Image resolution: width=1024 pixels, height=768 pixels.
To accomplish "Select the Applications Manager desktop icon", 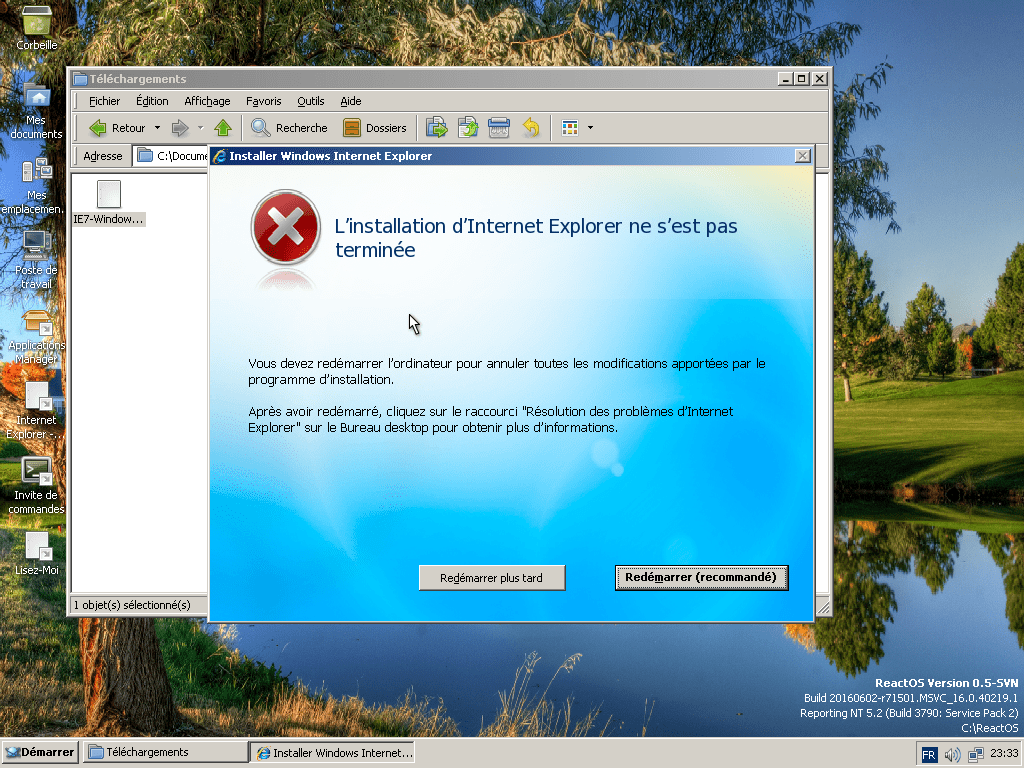I will (37, 337).
